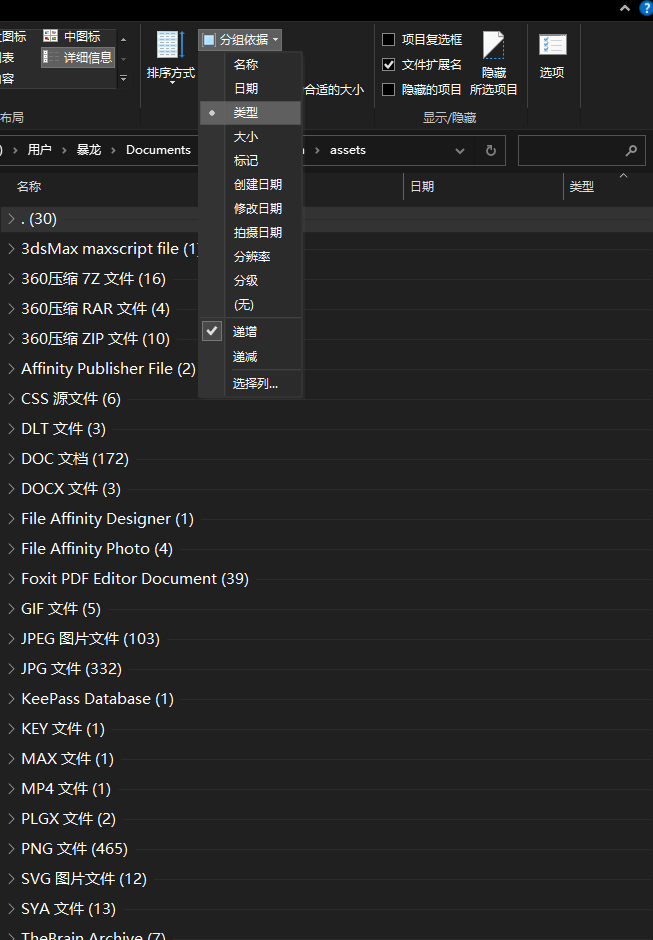Select the MP4 文件 (1) group label
The image size is (653, 940).
click(x=66, y=789)
